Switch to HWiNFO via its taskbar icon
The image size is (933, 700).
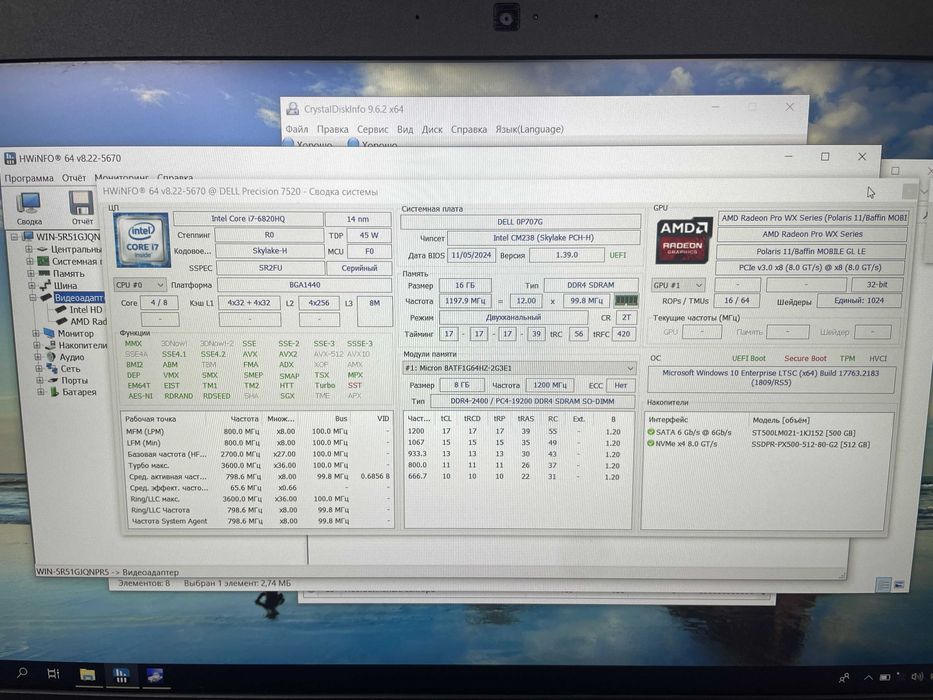[121, 675]
